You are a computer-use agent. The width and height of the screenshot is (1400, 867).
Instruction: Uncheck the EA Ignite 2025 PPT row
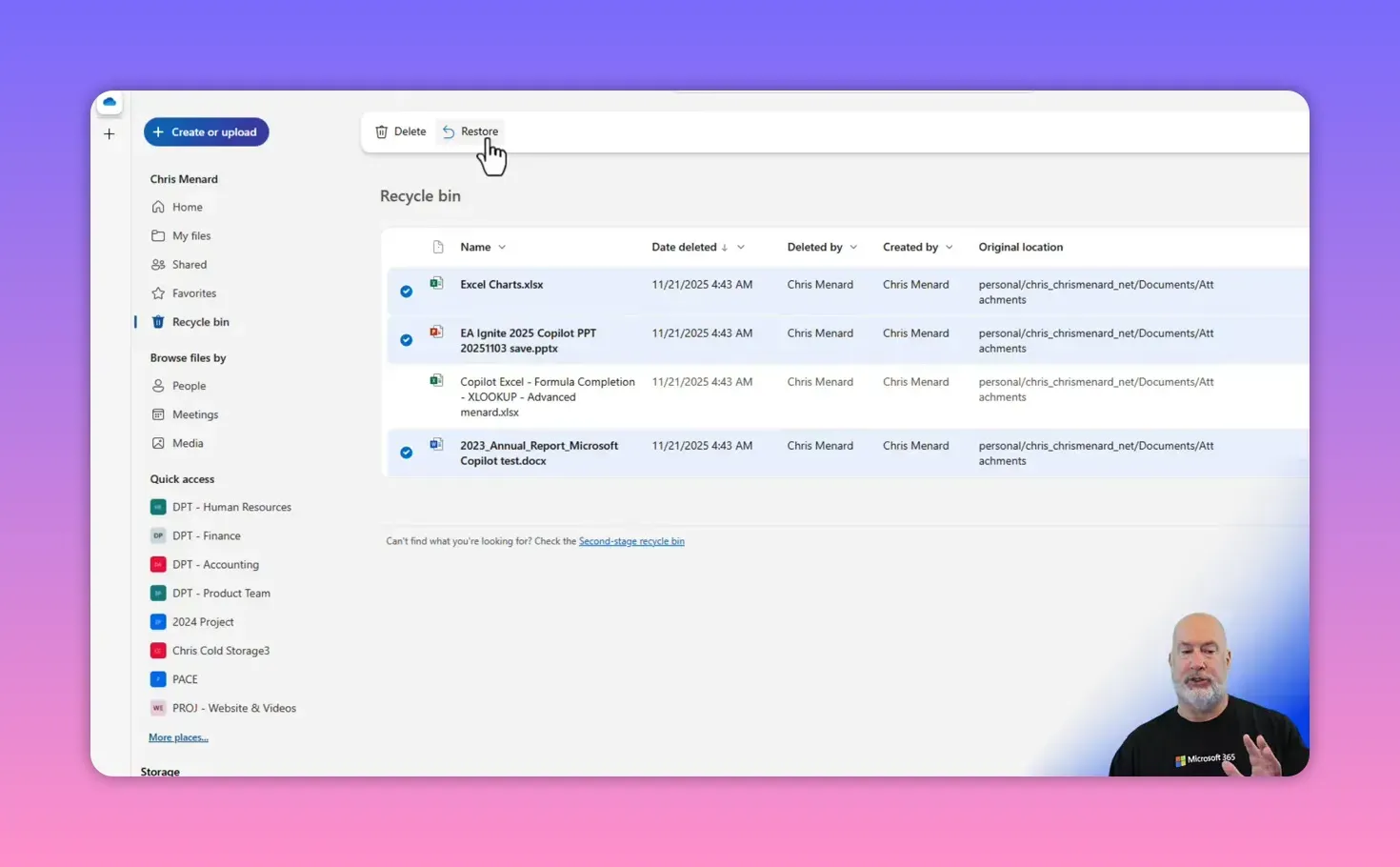(x=406, y=339)
